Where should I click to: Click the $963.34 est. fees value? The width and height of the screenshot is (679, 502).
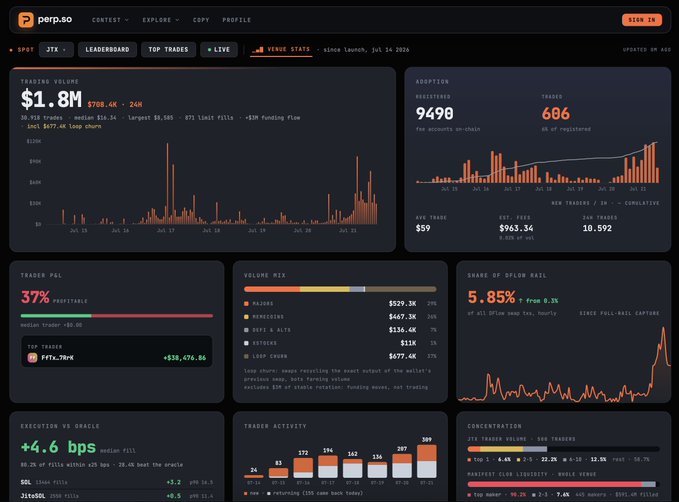(x=516, y=228)
